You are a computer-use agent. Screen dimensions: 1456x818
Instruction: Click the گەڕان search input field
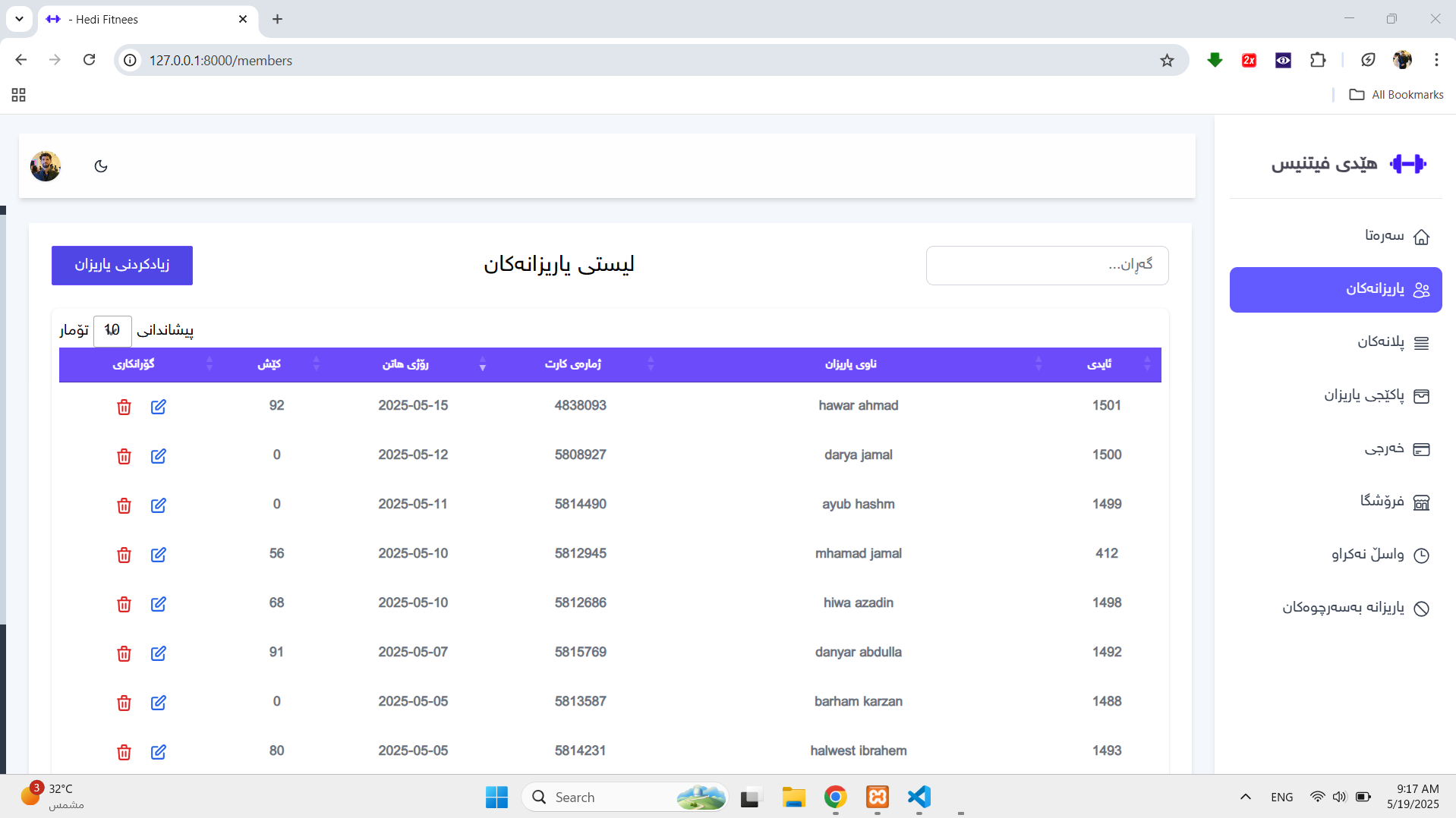point(1047,265)
